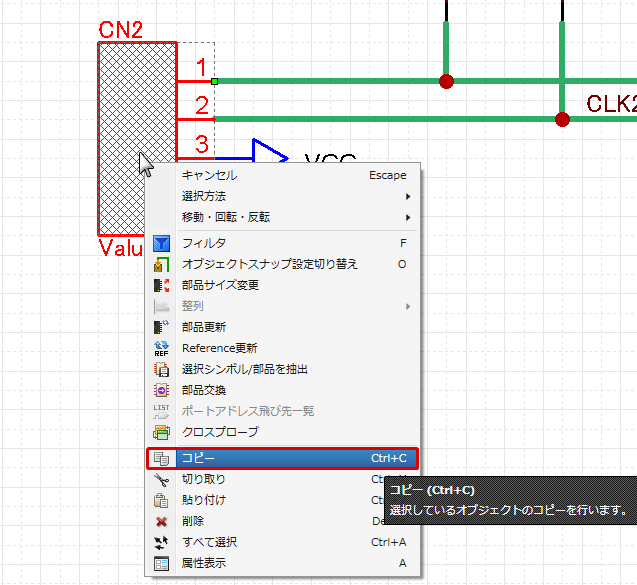The image size is (637, 585).
Task: Click the CN2 reference label
Action: pos(121,30)
